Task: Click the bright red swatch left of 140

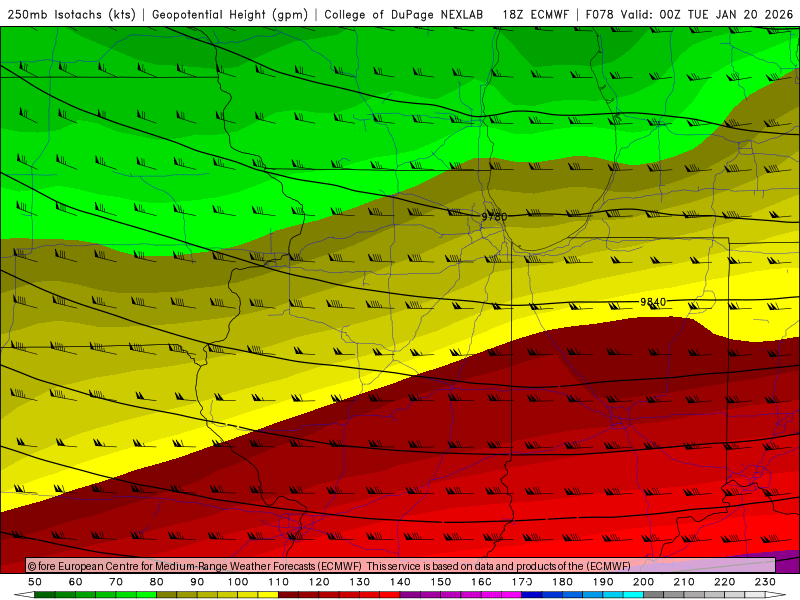Action: (390, 594)
